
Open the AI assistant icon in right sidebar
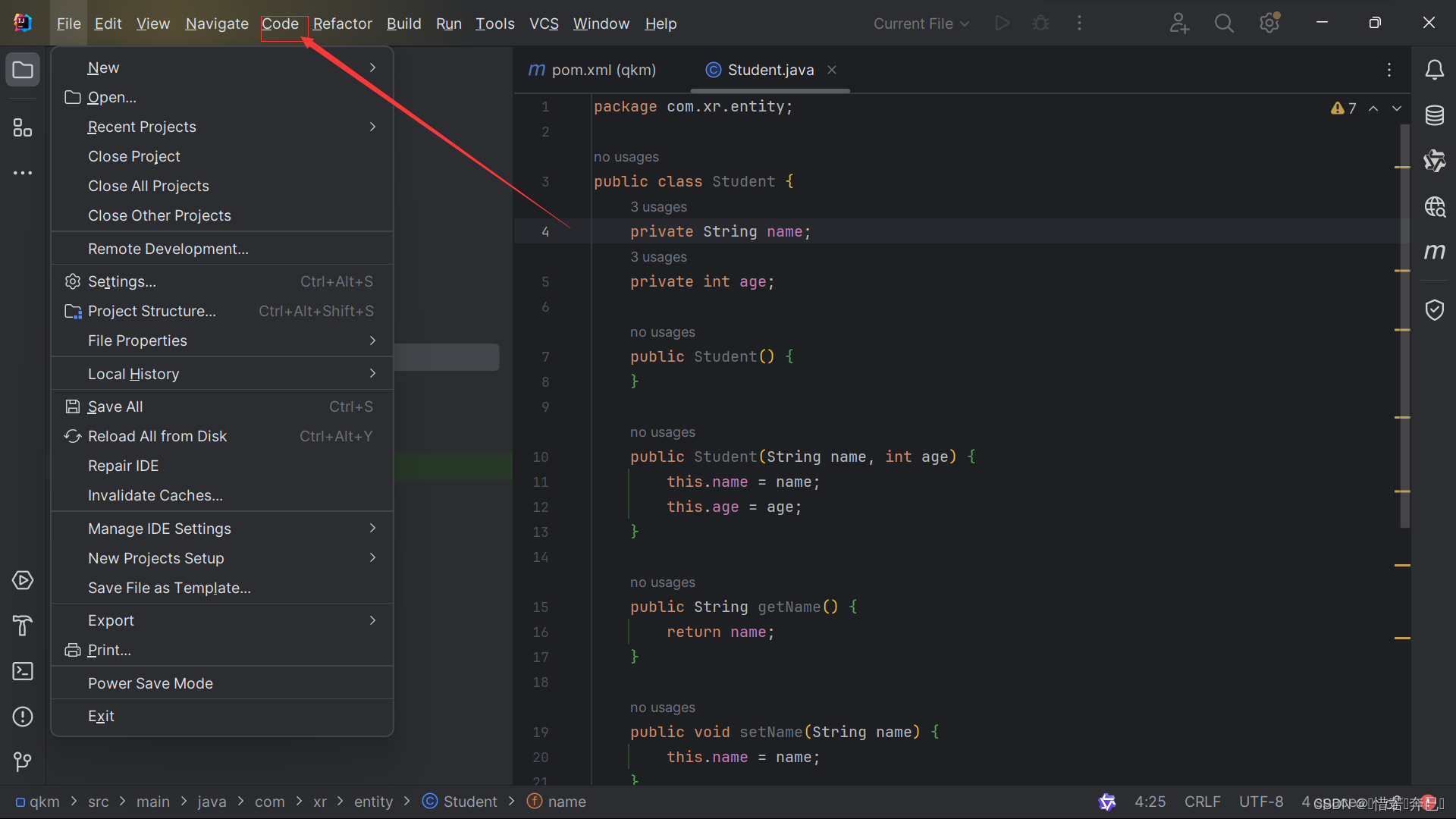coord(1434,161)
